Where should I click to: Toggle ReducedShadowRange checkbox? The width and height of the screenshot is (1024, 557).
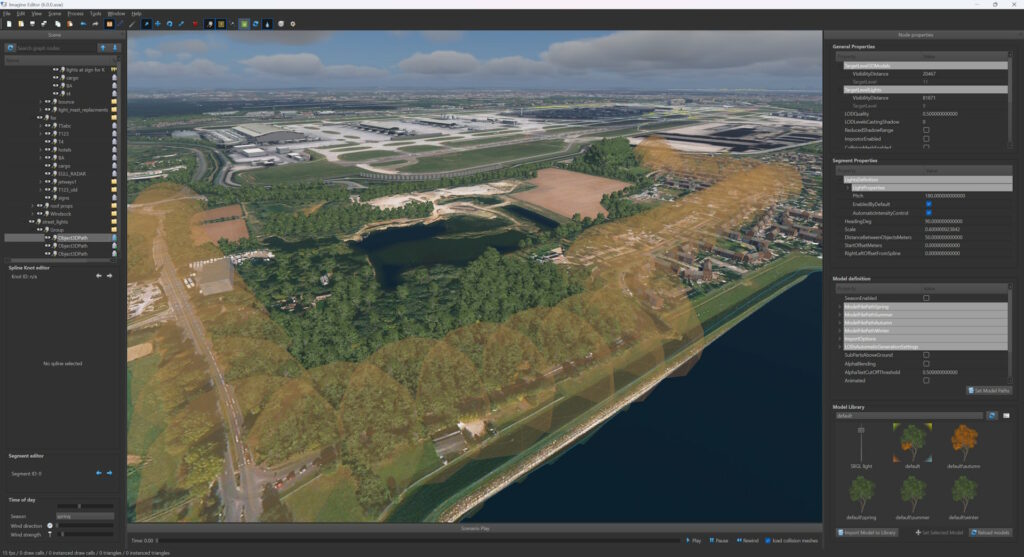tap(926, 131)
